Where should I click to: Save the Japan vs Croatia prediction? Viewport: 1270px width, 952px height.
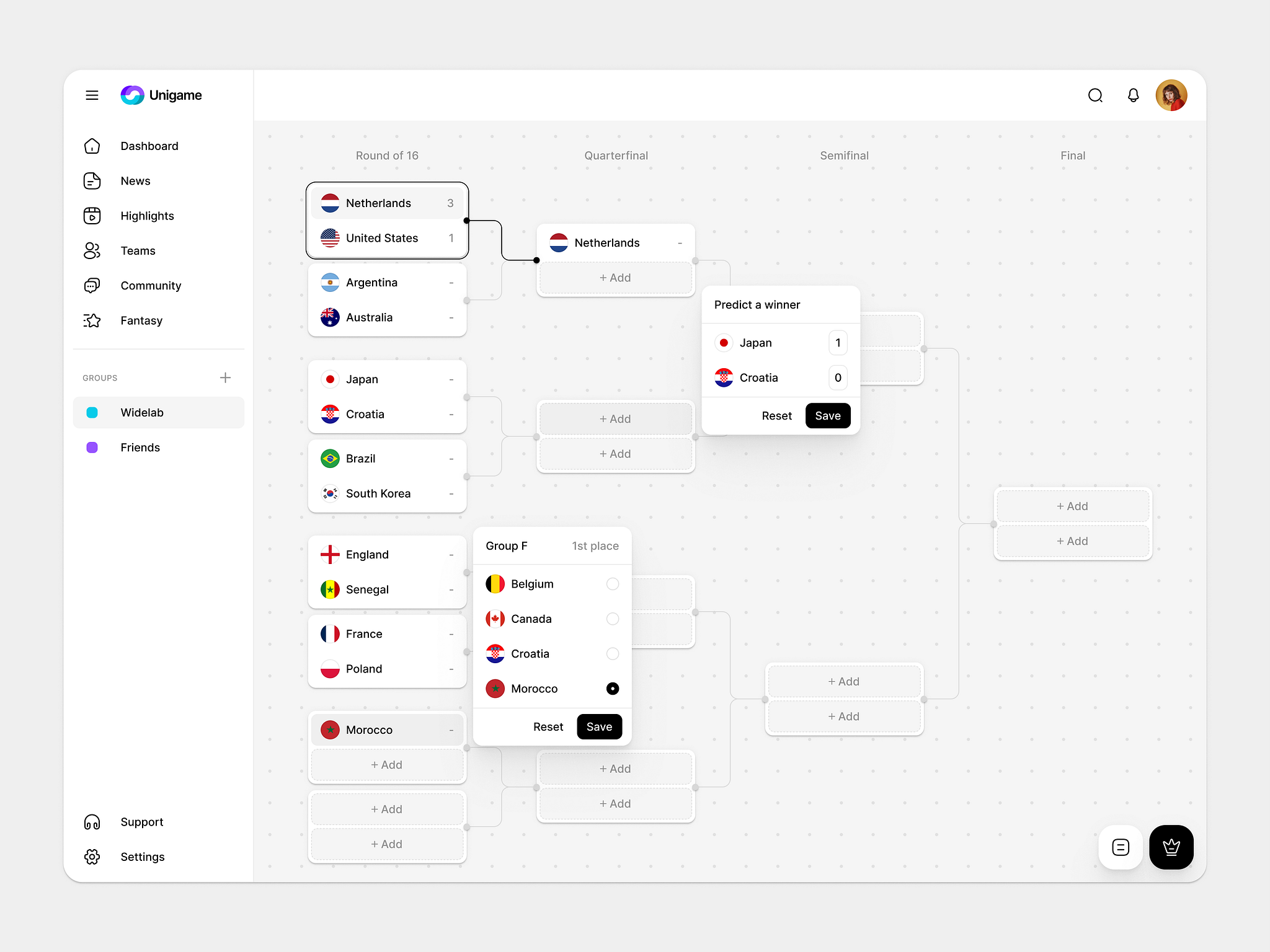tap(827, 414)
